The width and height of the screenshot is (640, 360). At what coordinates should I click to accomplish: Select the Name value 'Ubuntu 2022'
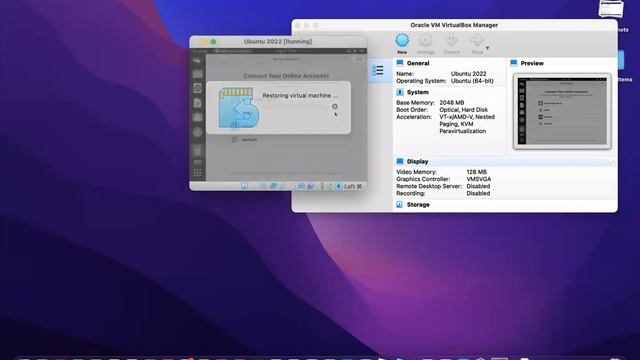(468, 74)
